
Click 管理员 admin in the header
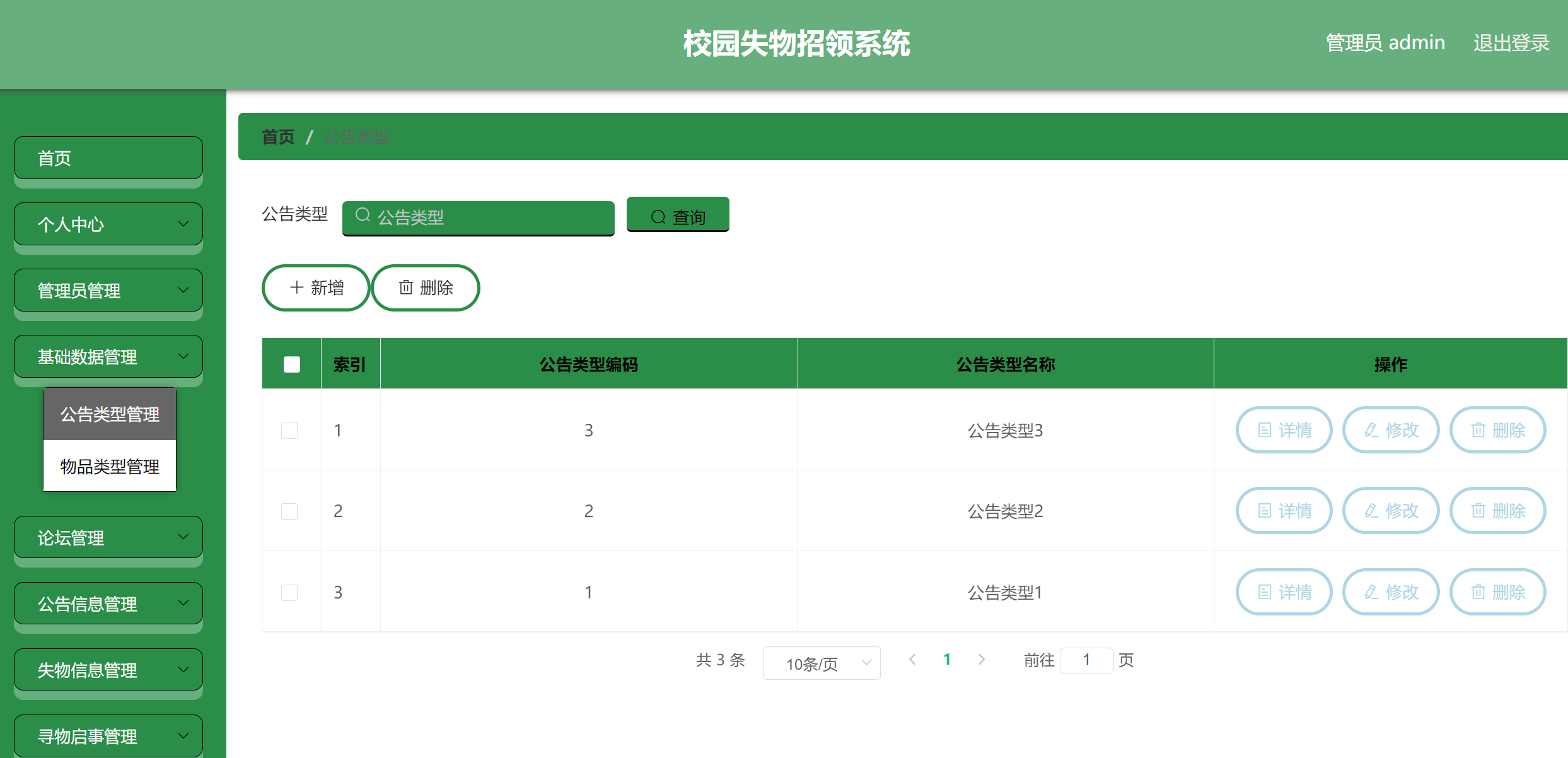(x=1385, y=43)
